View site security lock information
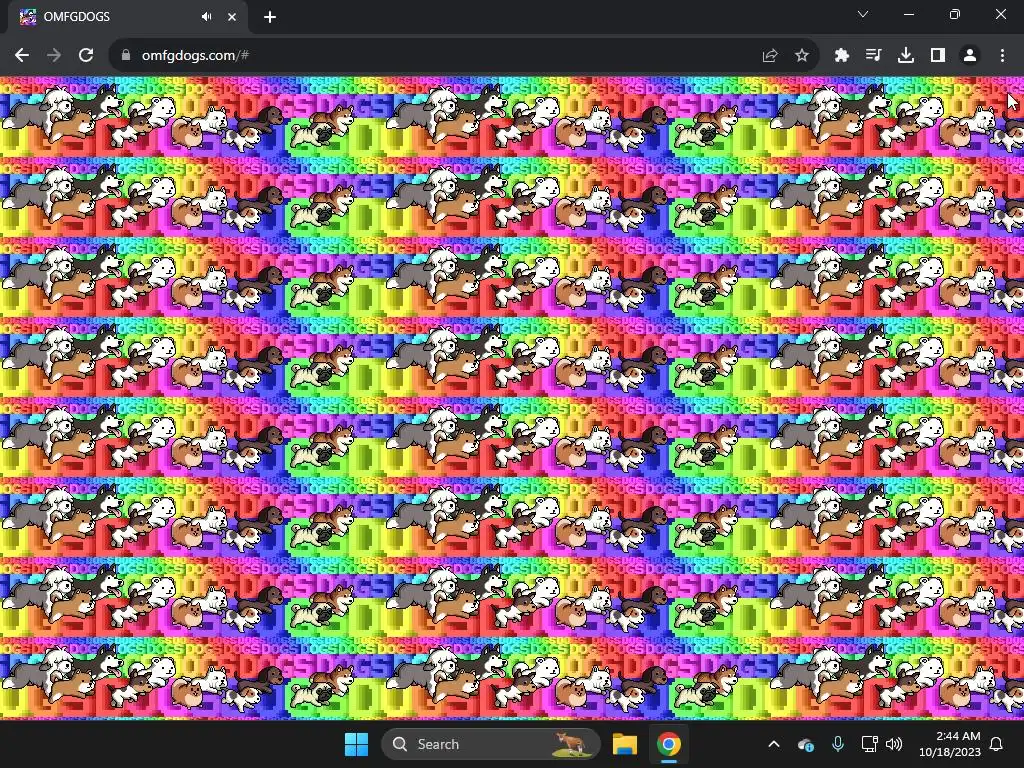The image size is (1024, 768). click(x=126, y=56)
